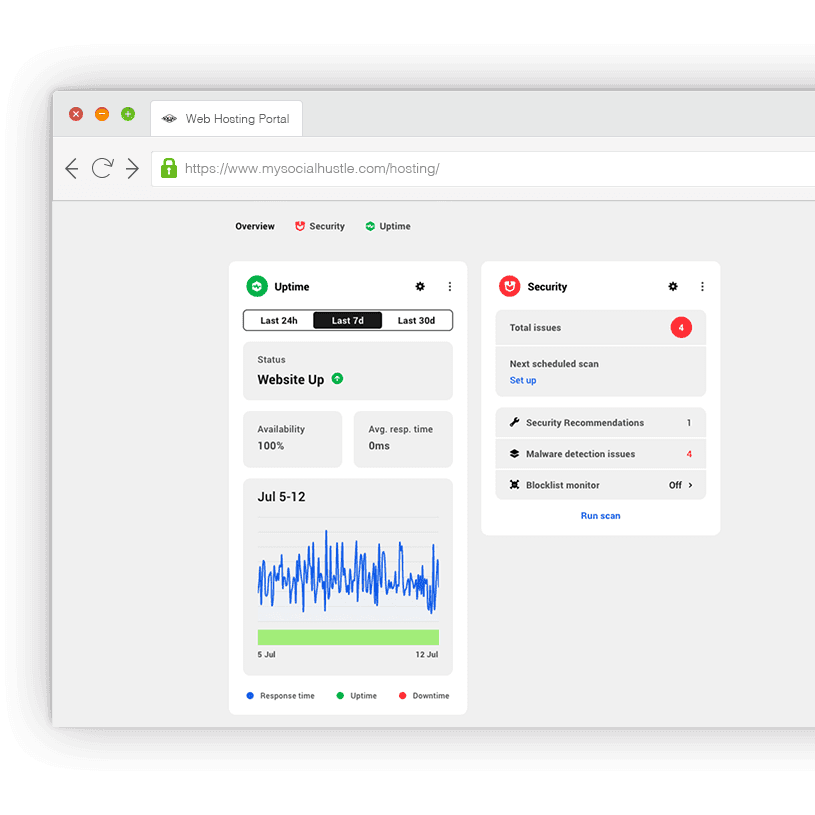Reload the page using the refresh icon

click(101, 168)
